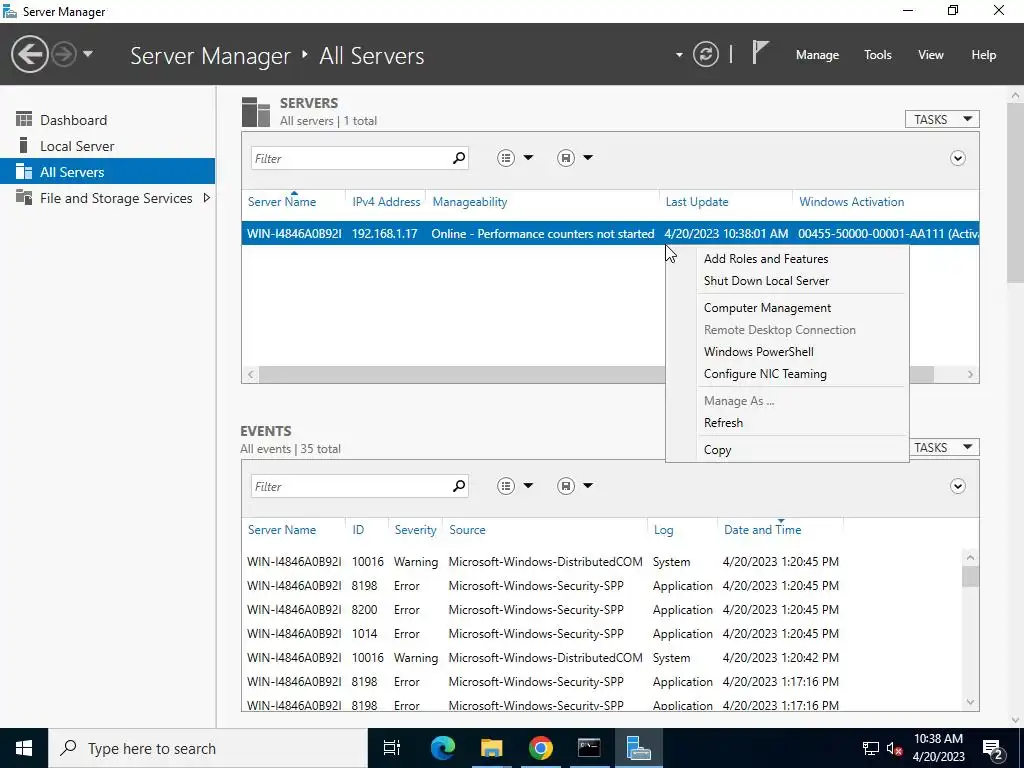Select Configure NIC Teaming
This screenshot has height=768, width=1024.
765,374
